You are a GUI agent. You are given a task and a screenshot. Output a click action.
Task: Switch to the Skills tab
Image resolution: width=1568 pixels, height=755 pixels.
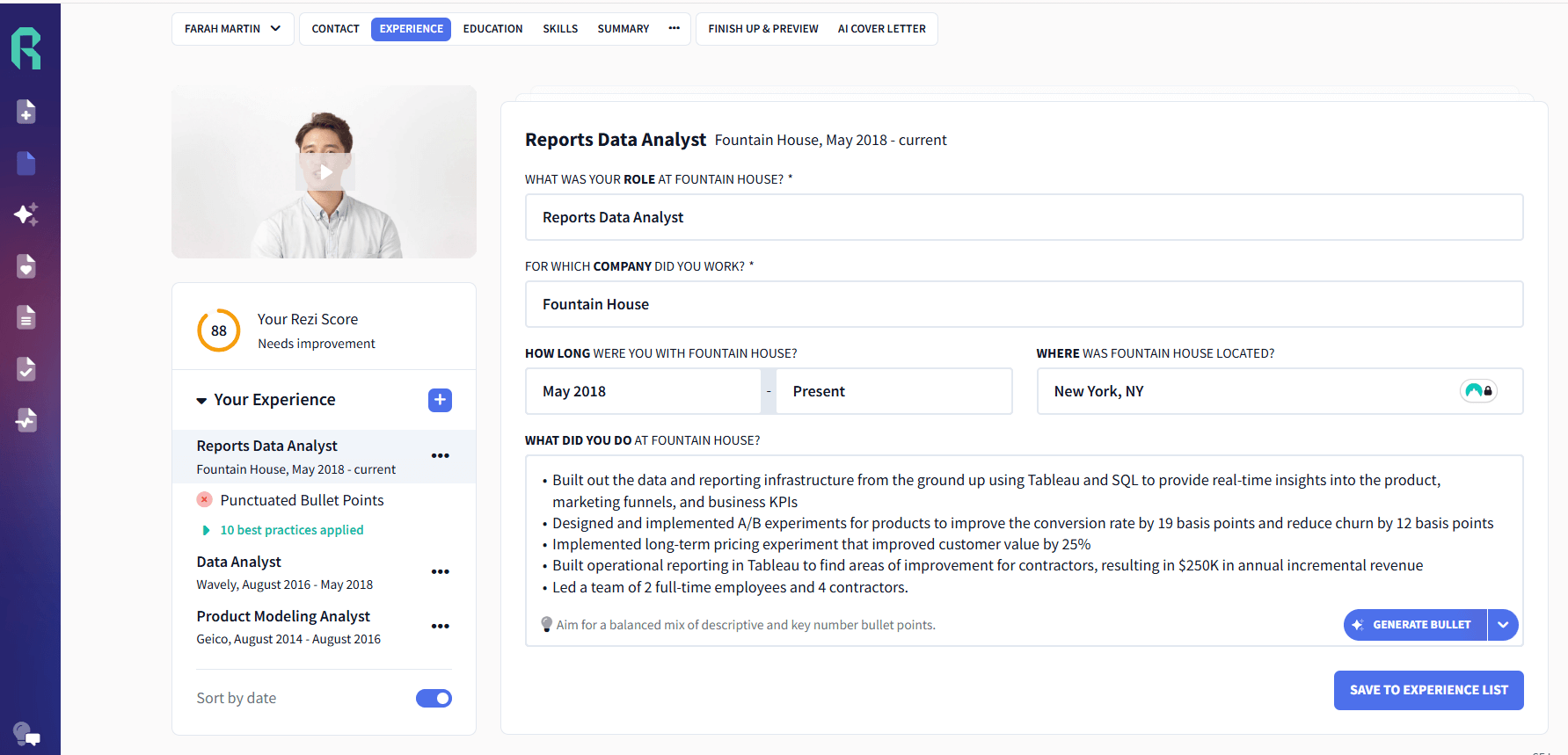click(x=560, y=29)
